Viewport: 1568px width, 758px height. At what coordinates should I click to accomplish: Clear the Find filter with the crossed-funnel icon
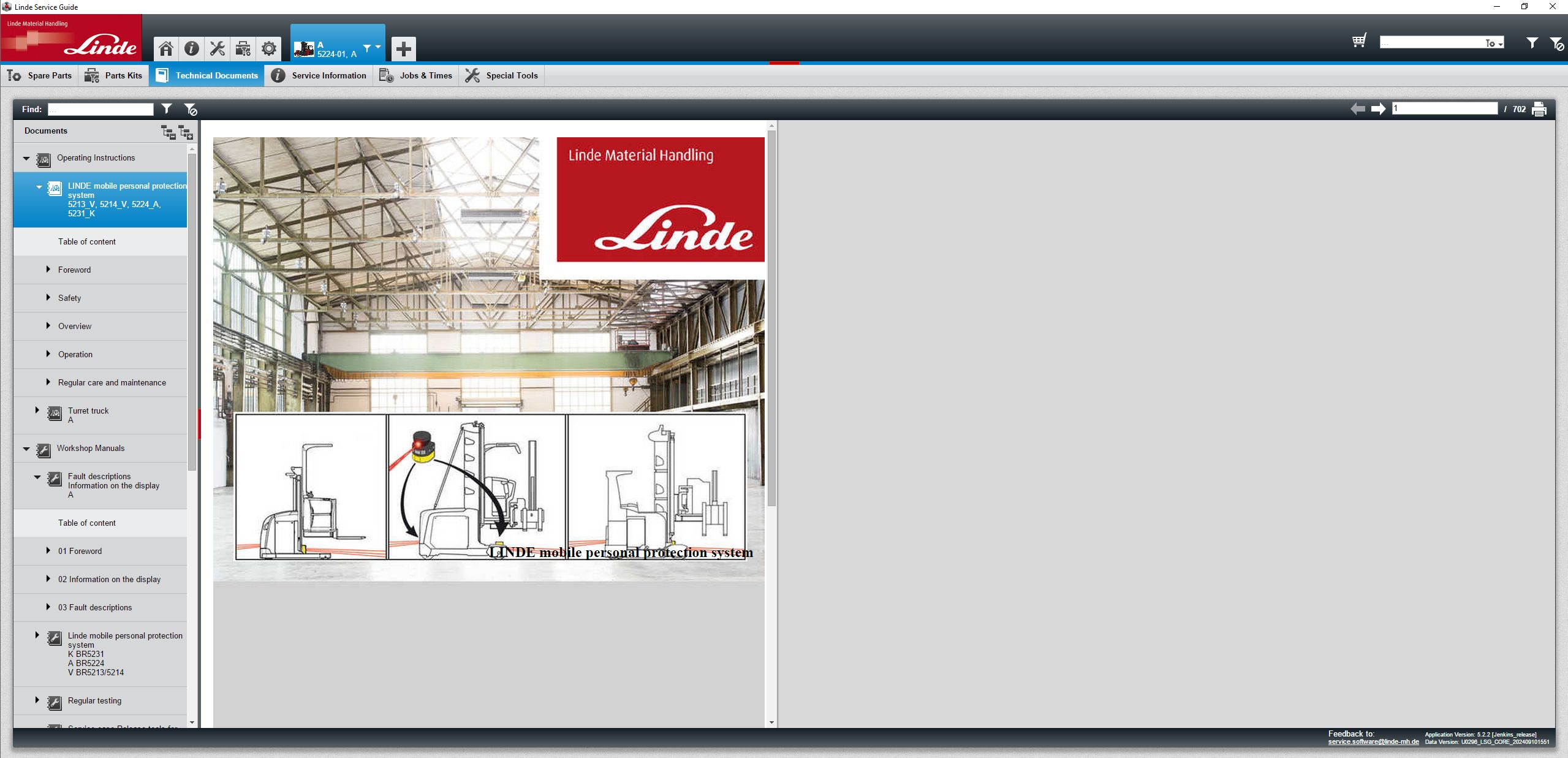point(190,108)
